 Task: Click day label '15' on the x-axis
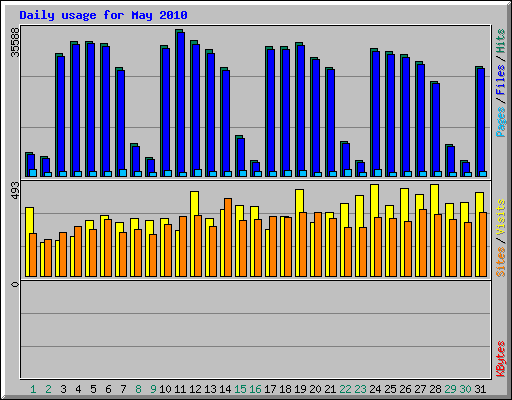pyautogui.click(x=240, y=389)
